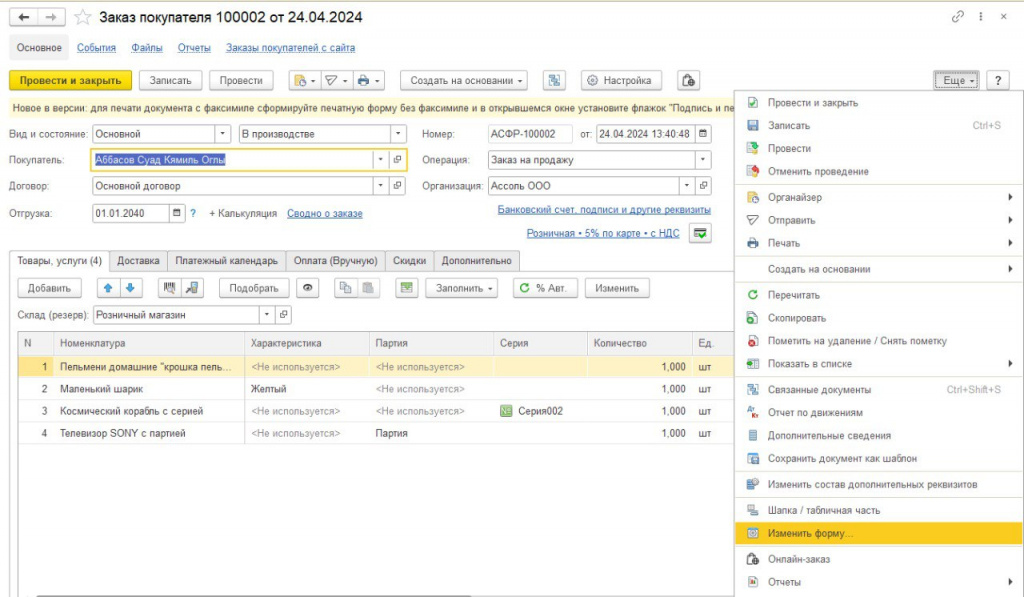Open the question mark help button
Viewport: 1024px width, 597px height.
998,80
